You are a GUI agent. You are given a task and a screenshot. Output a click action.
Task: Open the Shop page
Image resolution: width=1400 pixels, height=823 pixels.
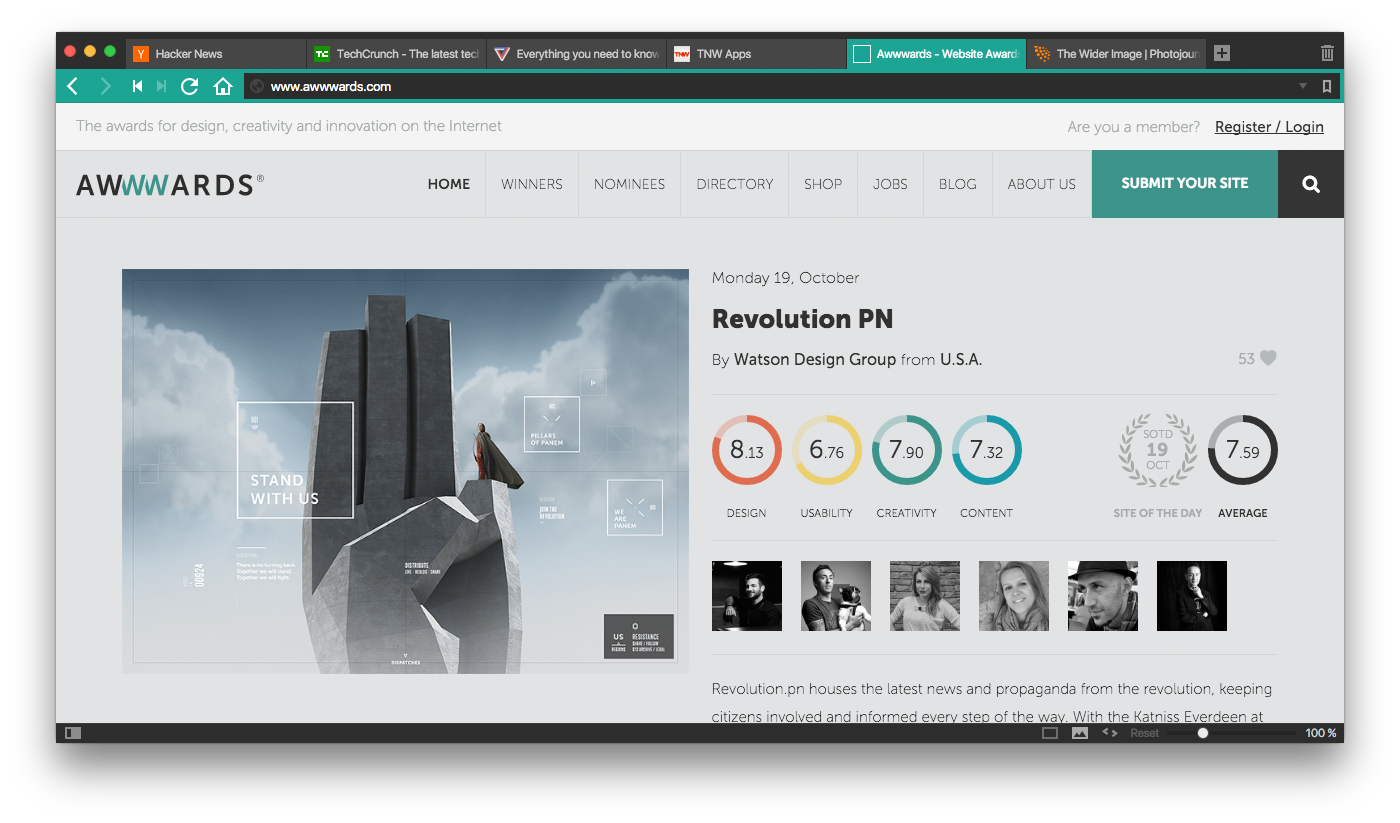(823, 184)
